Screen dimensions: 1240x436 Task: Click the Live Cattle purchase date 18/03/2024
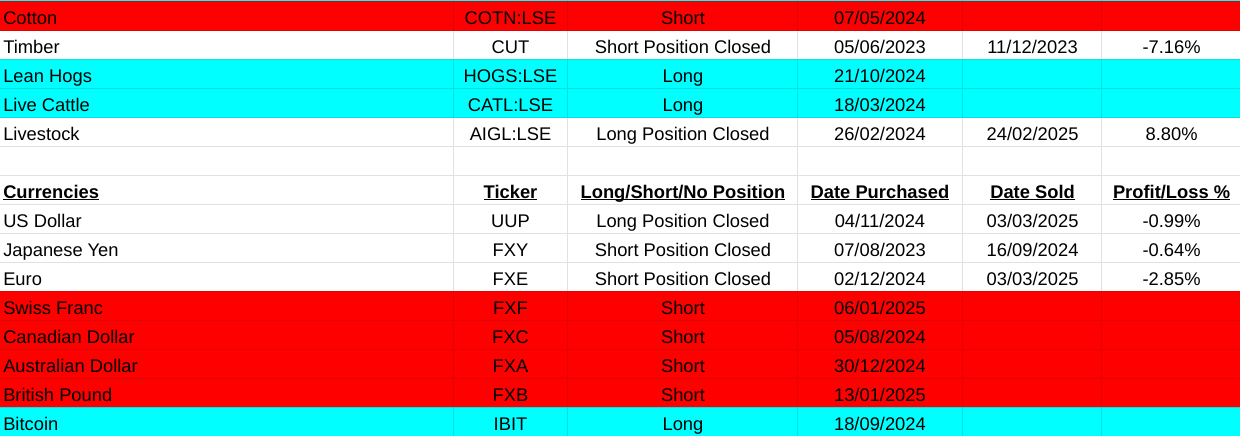(x=880, y=105)
